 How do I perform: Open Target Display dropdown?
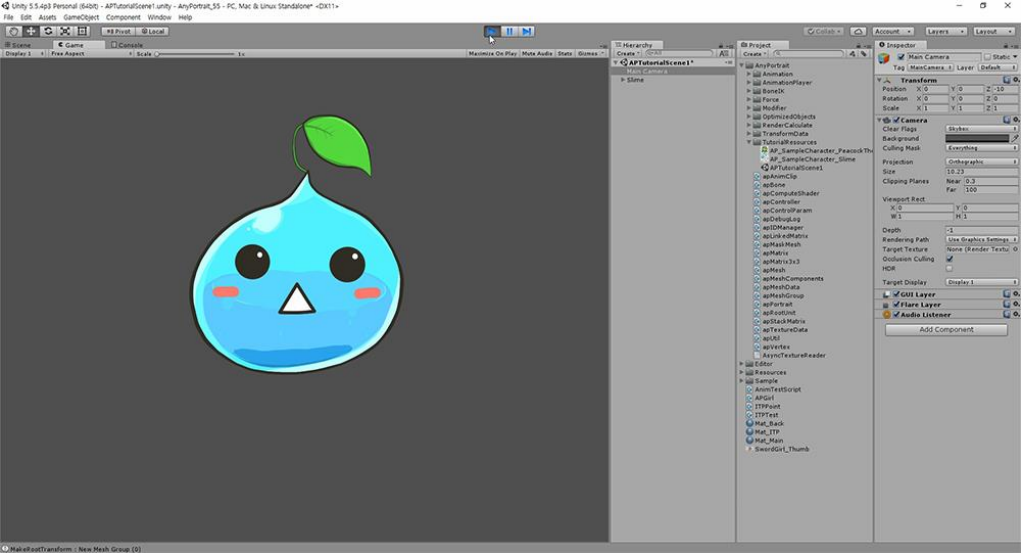pos(981,282)
